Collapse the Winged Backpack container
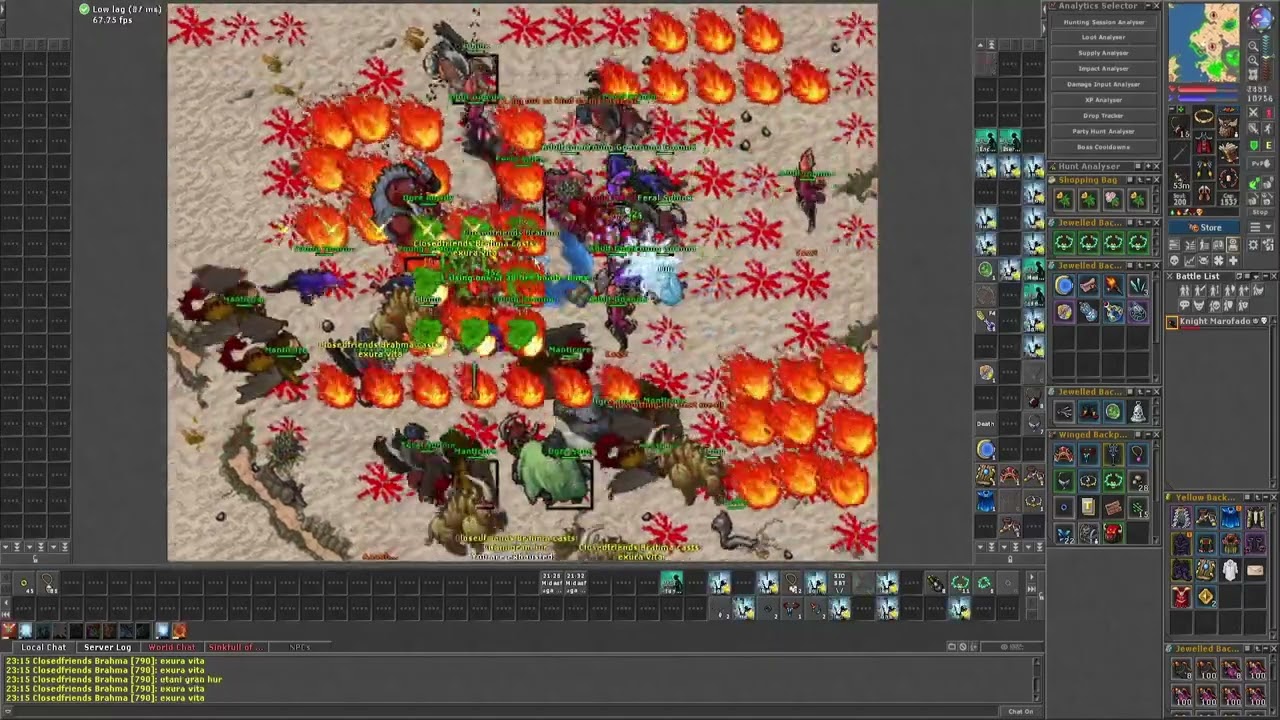Screen dimensions: 1280x720 (1146, 435)
